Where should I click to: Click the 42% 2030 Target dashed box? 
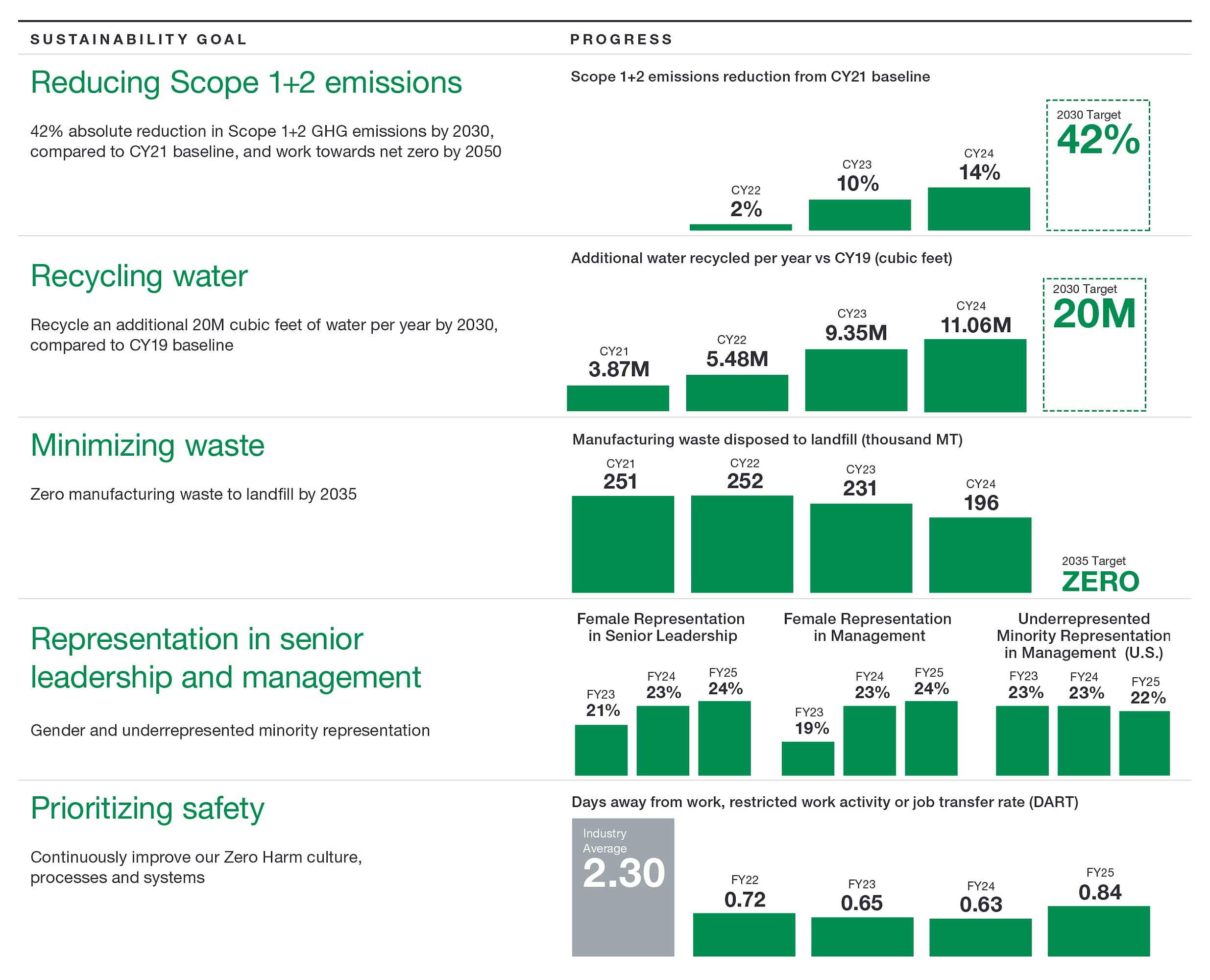point(1097,166)
